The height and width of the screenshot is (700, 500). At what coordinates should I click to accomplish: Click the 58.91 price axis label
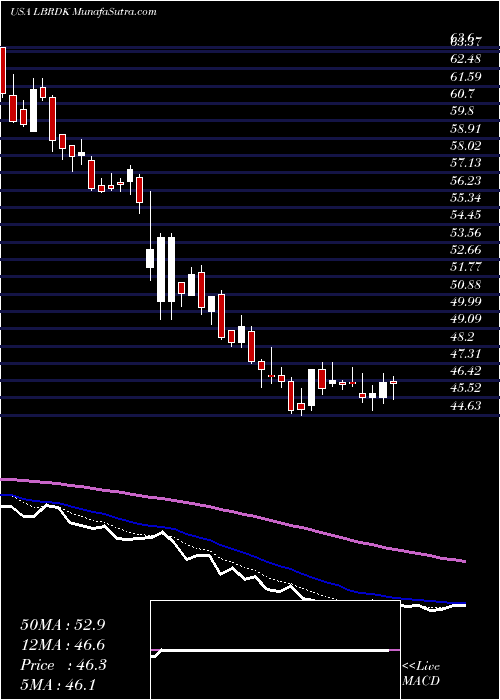[x=465, y=129]
